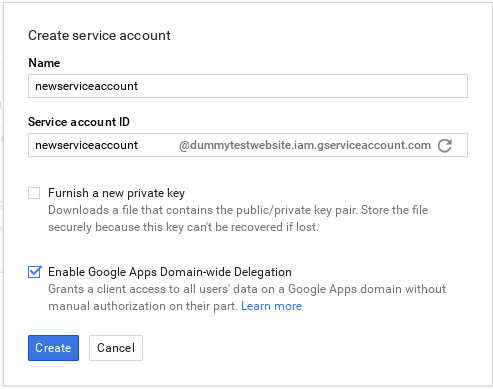Click the @dummytestwebsite.iam.gserviceaccount.com suffix text
Screen dimensions: 493x389
305,145
